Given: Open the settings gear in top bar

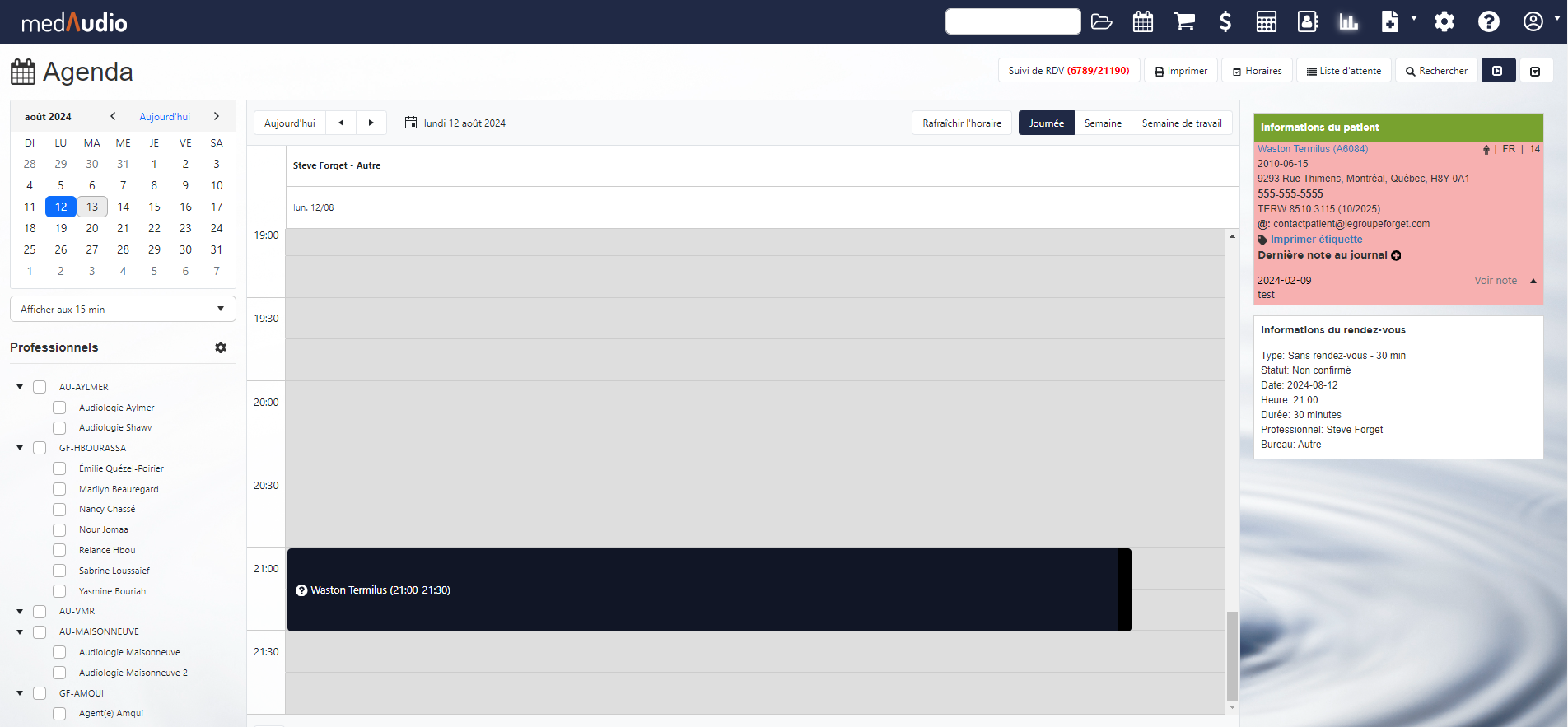Looking at the screenshot, I should tap(1444, 21).
